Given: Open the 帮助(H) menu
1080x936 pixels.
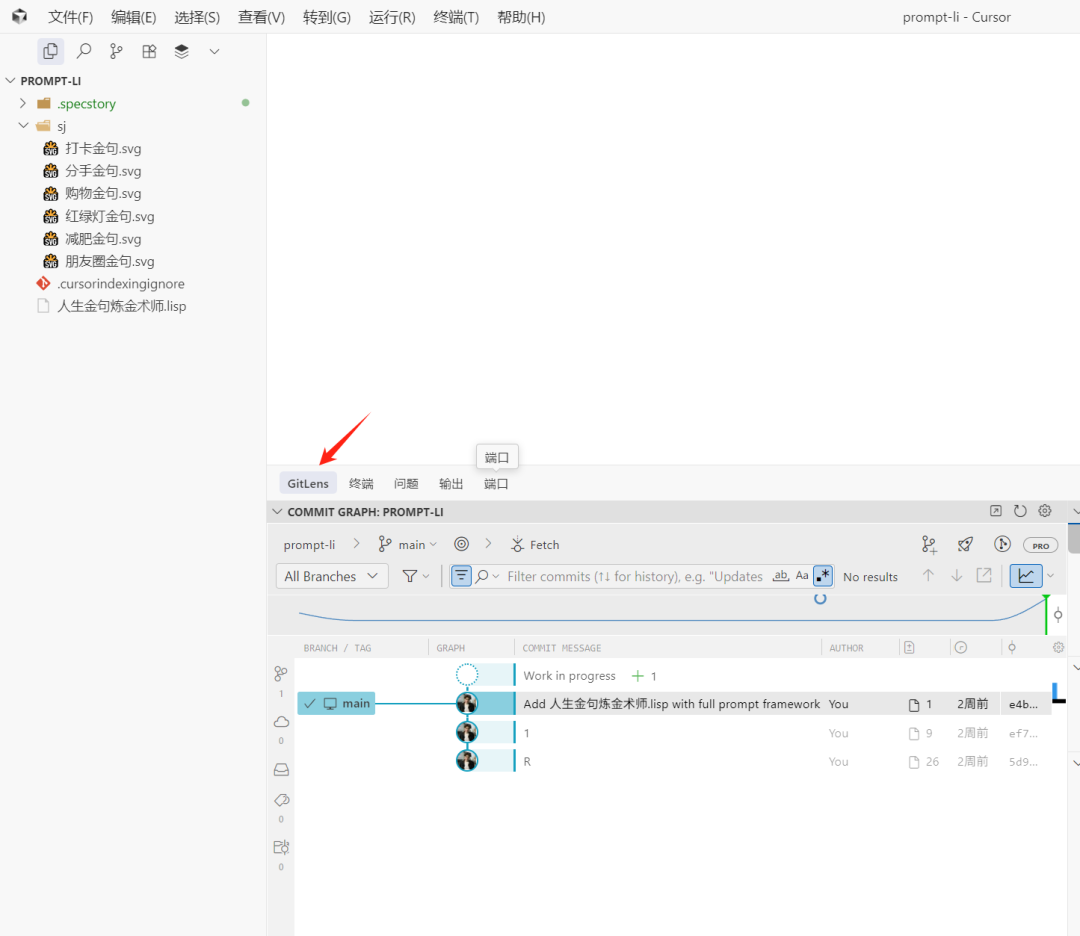Looking at the screenshot, I should pyautogui.click(x=521, y=17).
